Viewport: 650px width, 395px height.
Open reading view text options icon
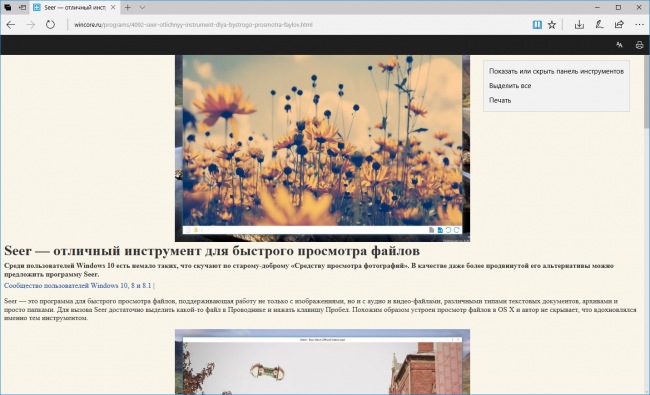(619, 45)
